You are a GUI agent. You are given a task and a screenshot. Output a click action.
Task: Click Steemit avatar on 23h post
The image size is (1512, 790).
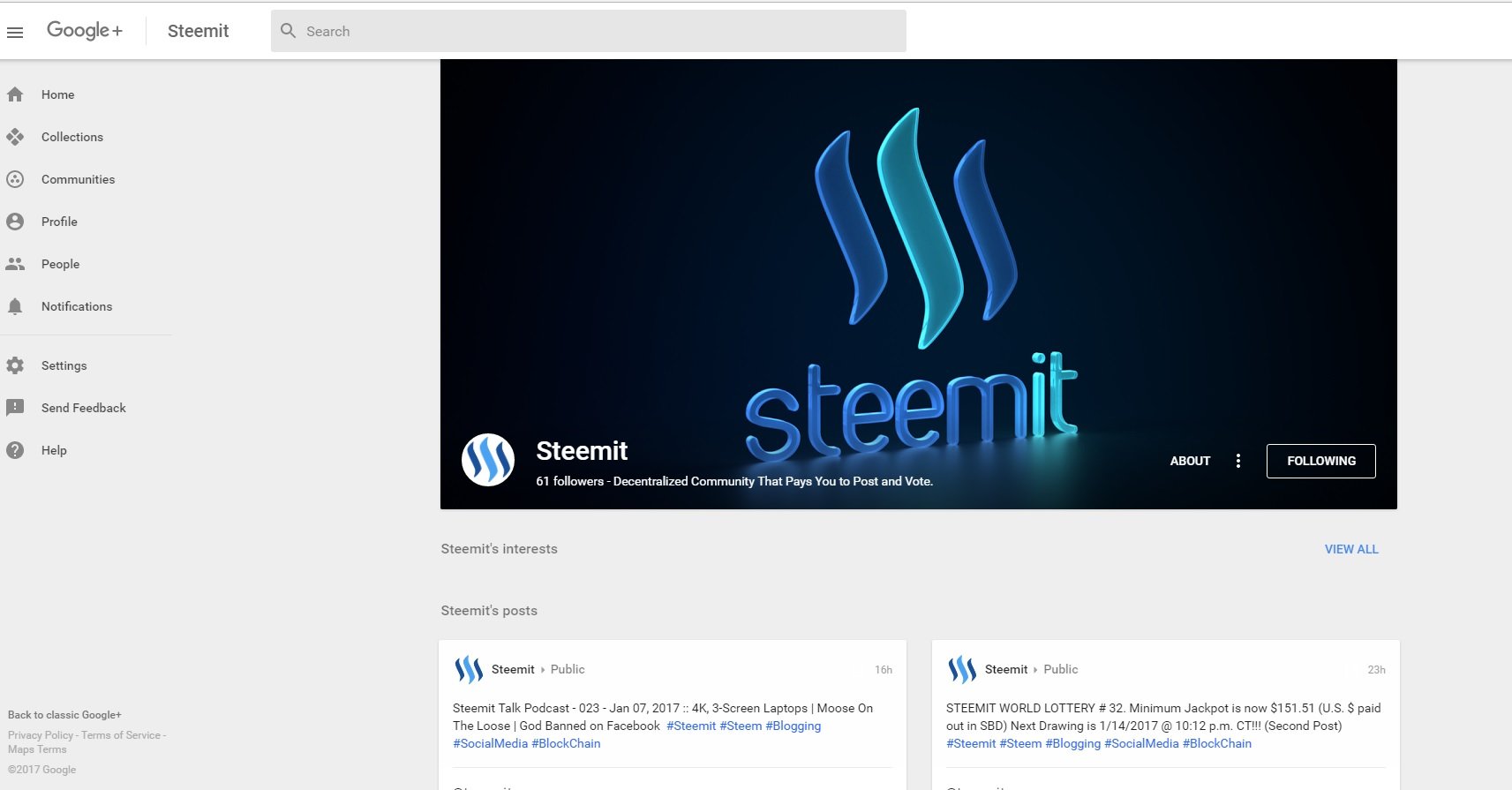click(962, 670)
